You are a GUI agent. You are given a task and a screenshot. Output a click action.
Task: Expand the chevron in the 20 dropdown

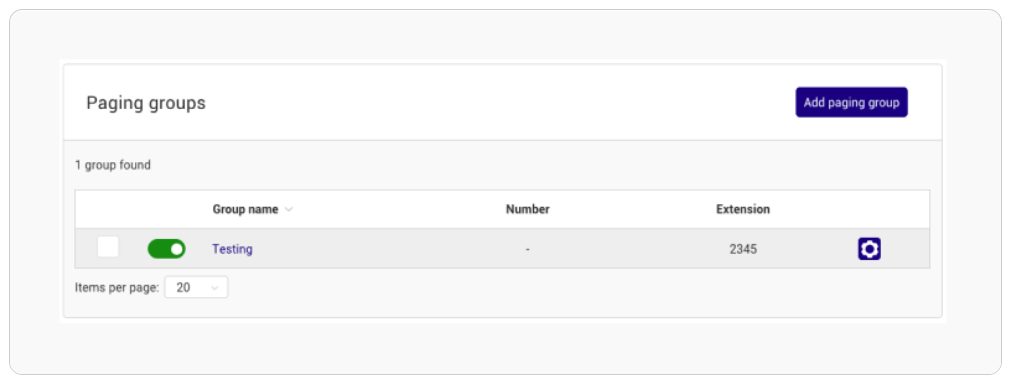pyautogui.click(x=215, y=288)
